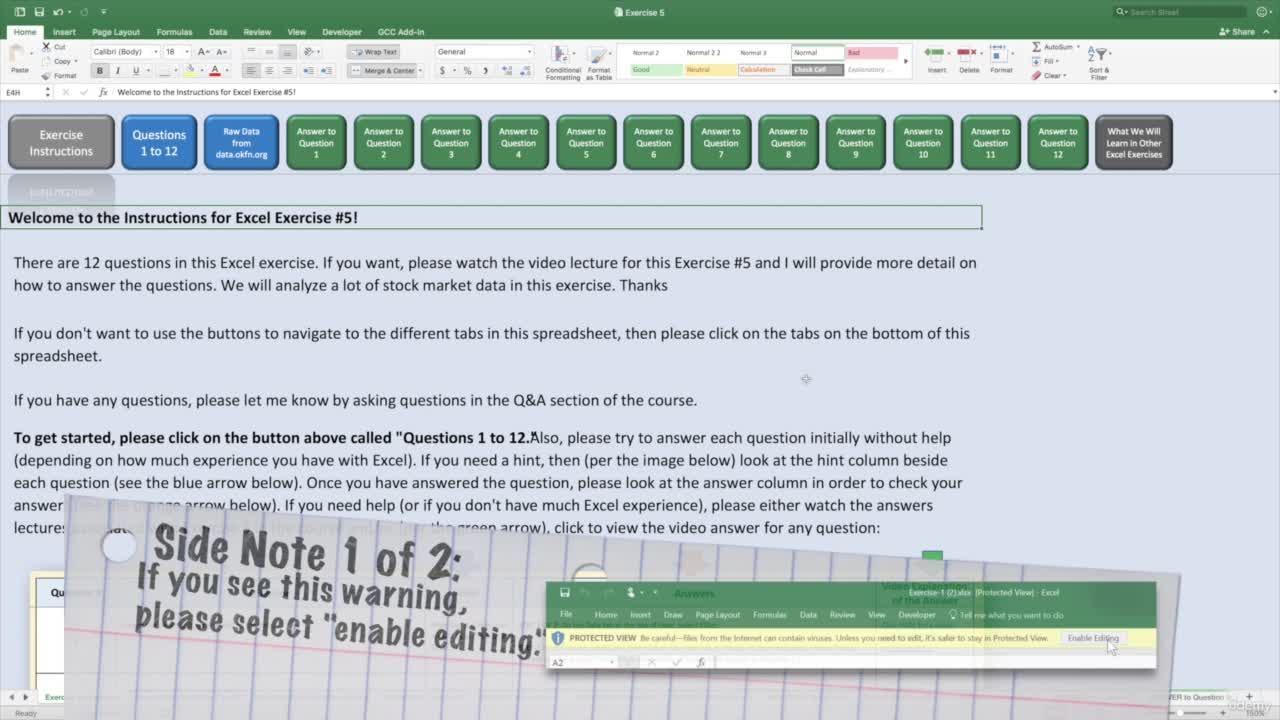The width and height of the screenshot is (1280, 720).
Task: Toggle Italic formatting
Action: point(117,70)
